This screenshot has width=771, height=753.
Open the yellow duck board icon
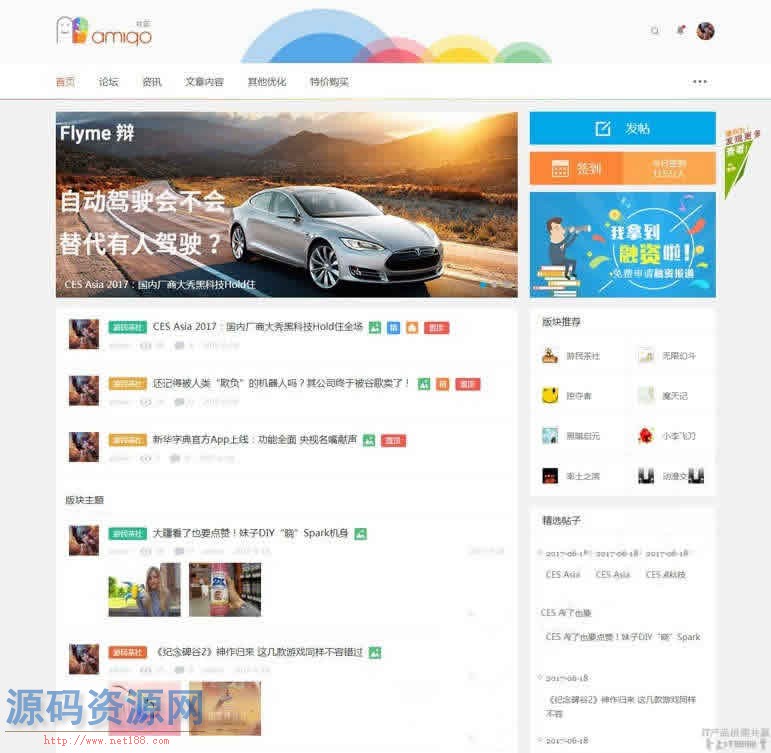point(550,395)
